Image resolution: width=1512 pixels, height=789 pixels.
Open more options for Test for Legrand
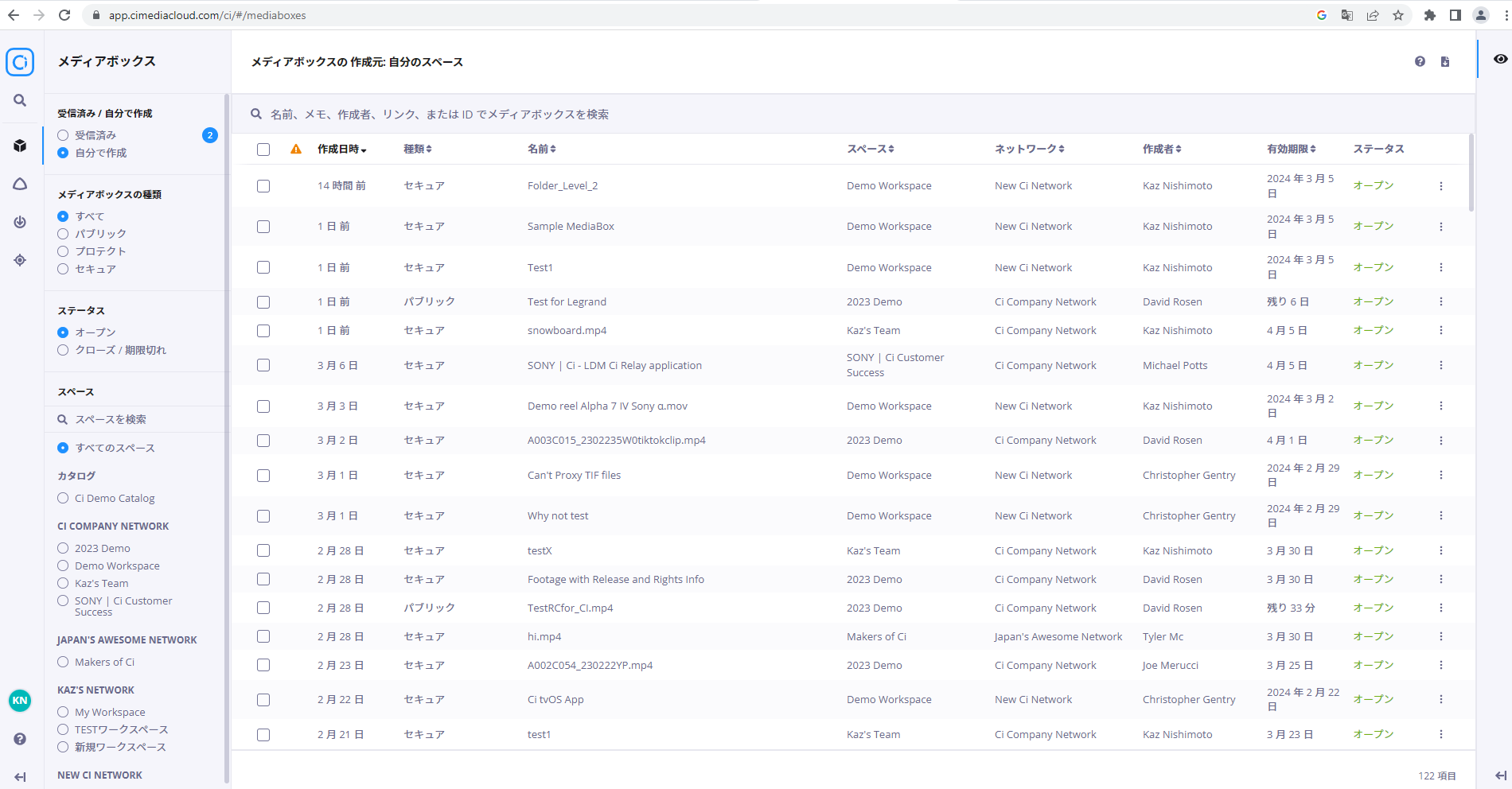(x=1440, y=301)
